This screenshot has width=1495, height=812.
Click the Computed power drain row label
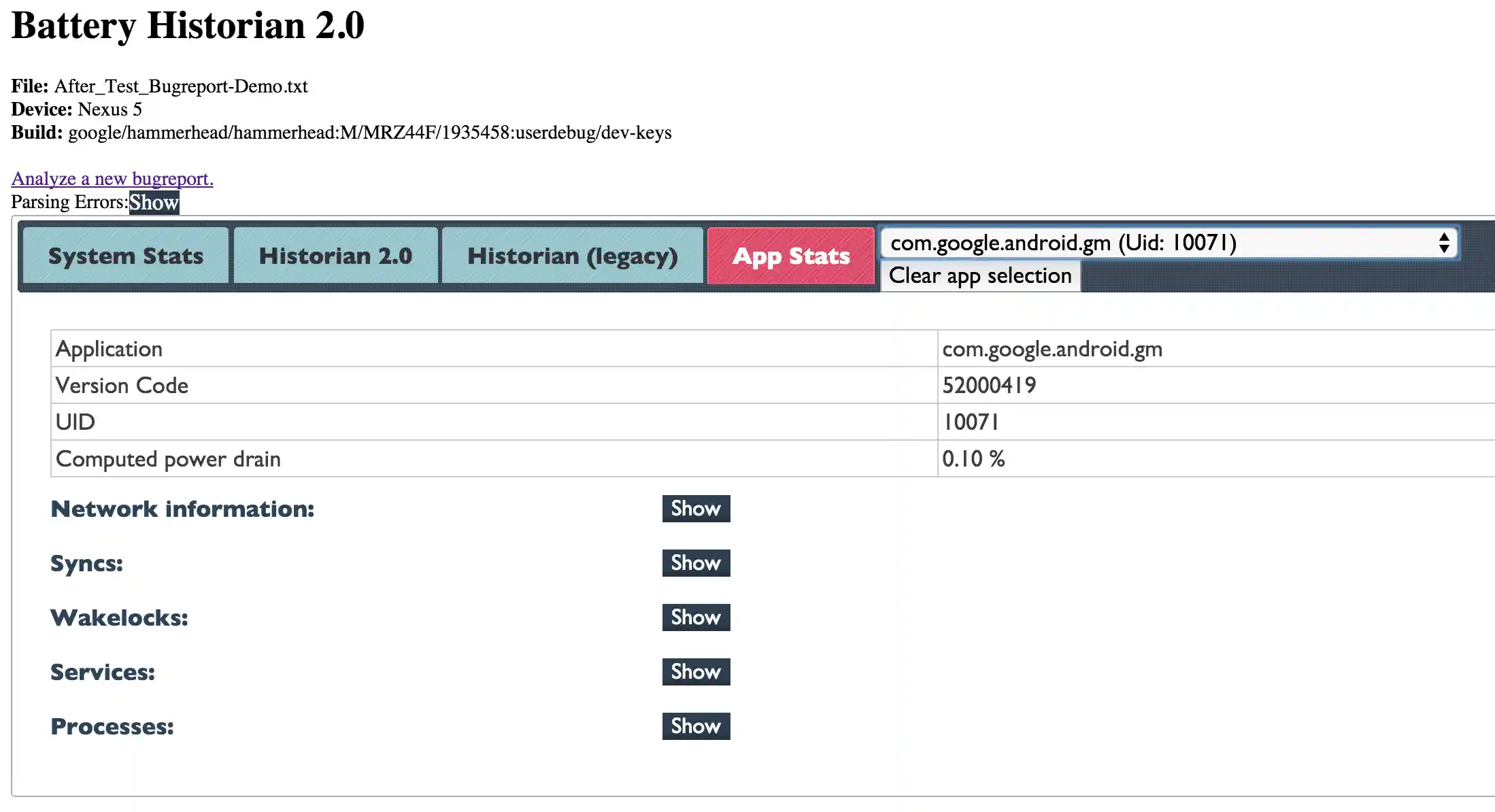point(168,459)
